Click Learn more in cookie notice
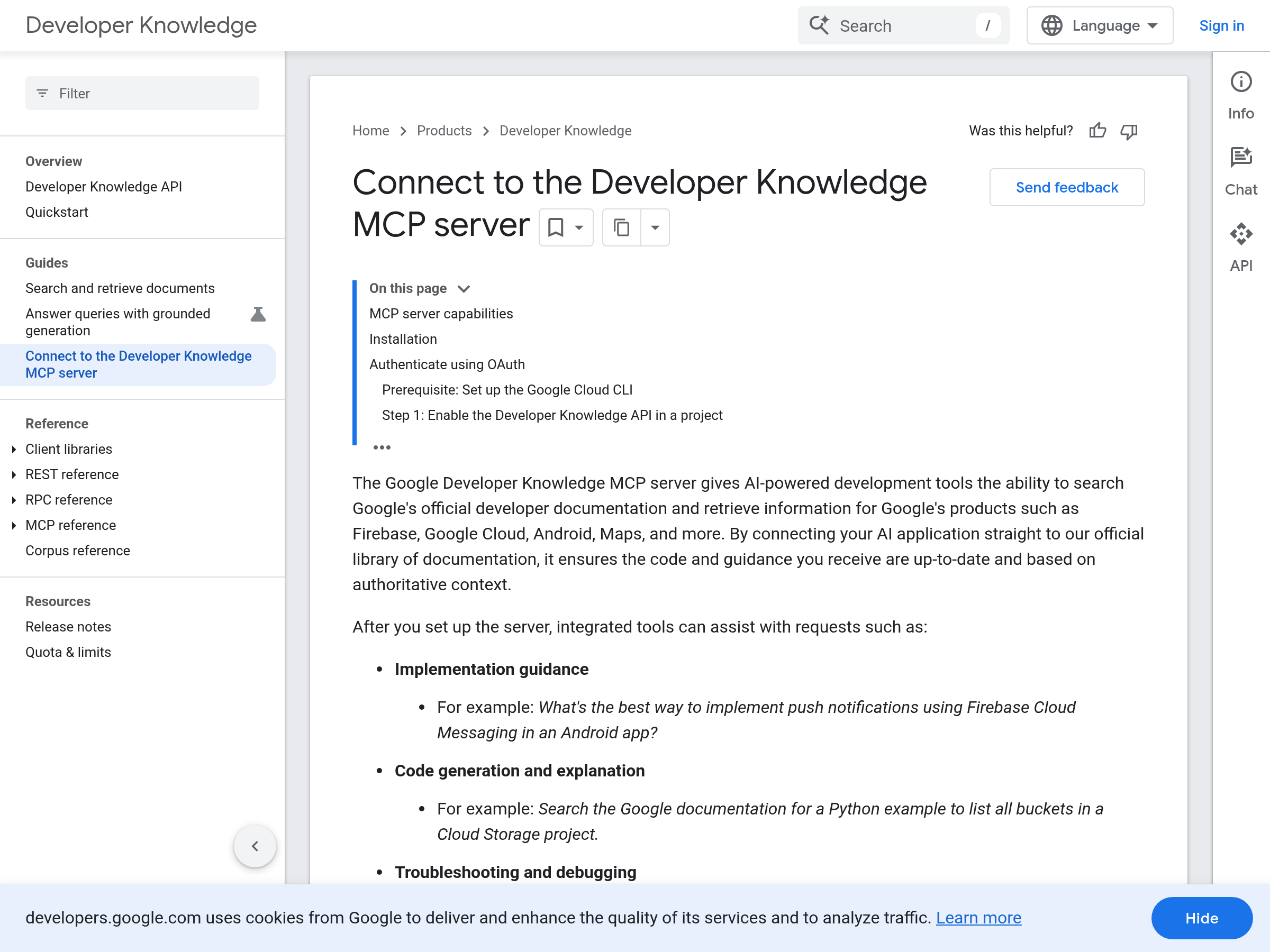 [x=978, y=918]
